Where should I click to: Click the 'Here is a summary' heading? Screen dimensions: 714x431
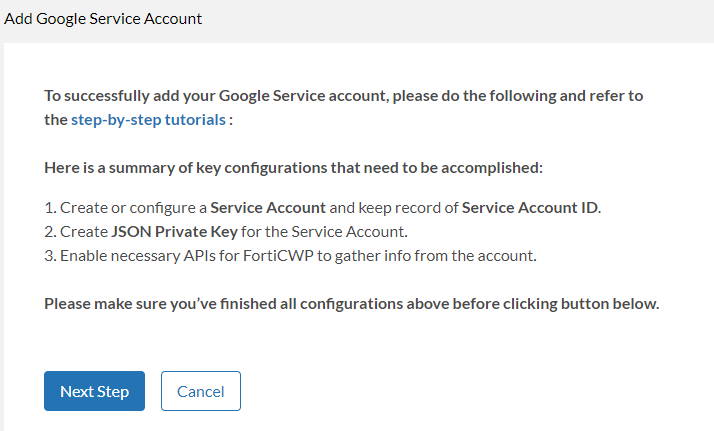[293, 168]
